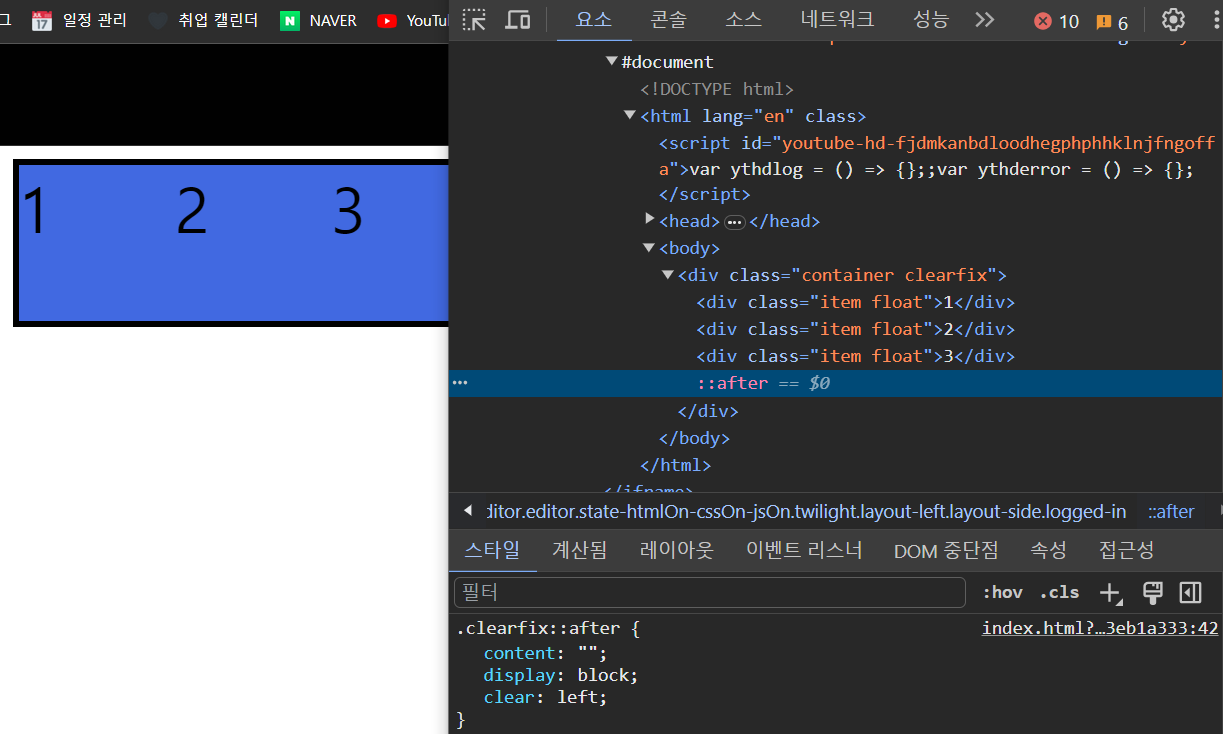
Task: Click the warning count 6 badge
Action: point(1112,22)
